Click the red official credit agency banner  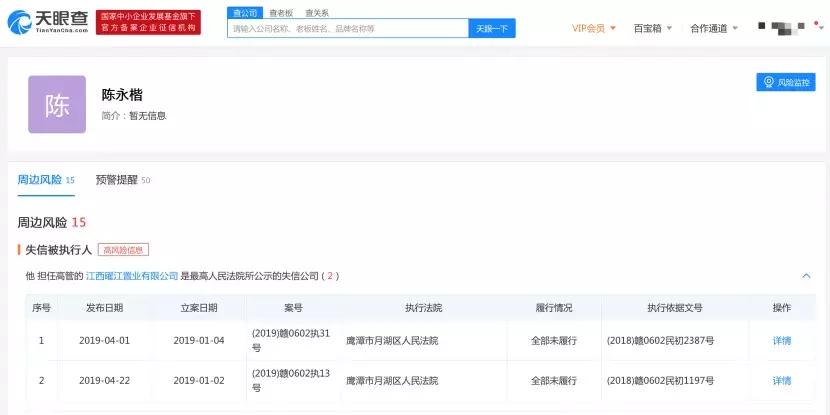(x=148, y=22)
